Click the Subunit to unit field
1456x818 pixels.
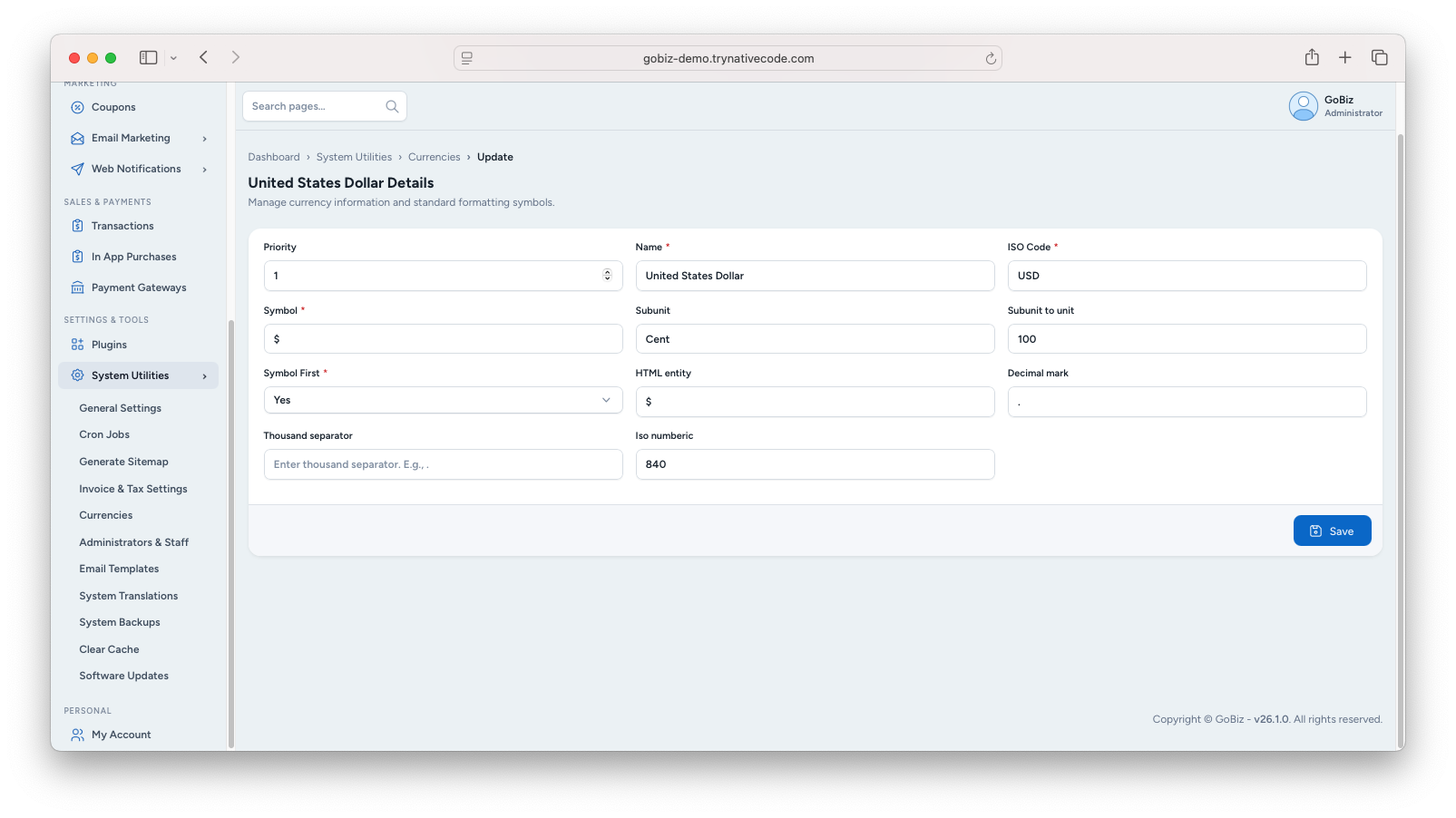1187,339
